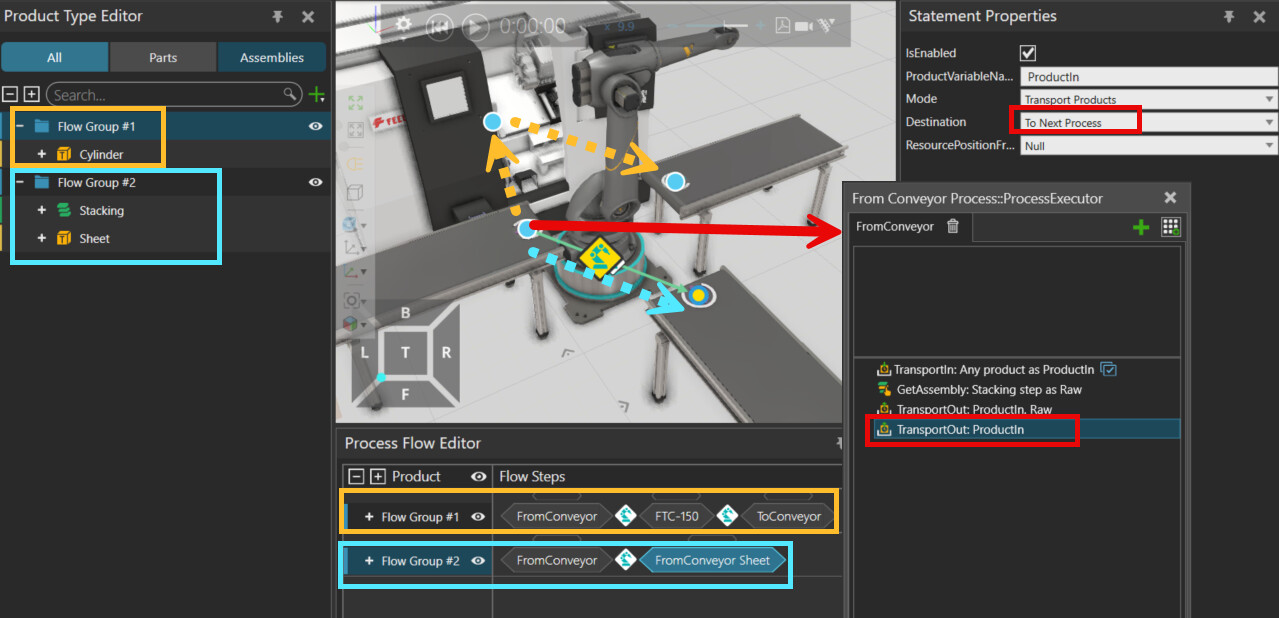Add a statement with the green plus in ProcessExecutor
Viewport: 1279px width, 618px height.
coord(1140,228)
